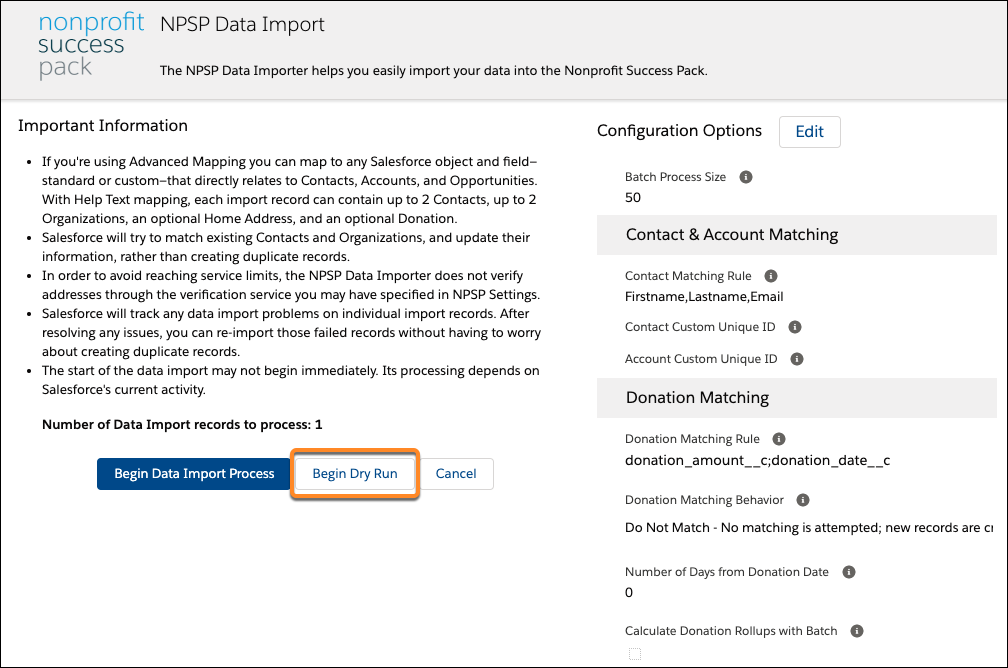Click the NPSP Data Importer description line
This screenshot has width=1008, height=668.
click(x=433, y=71)
